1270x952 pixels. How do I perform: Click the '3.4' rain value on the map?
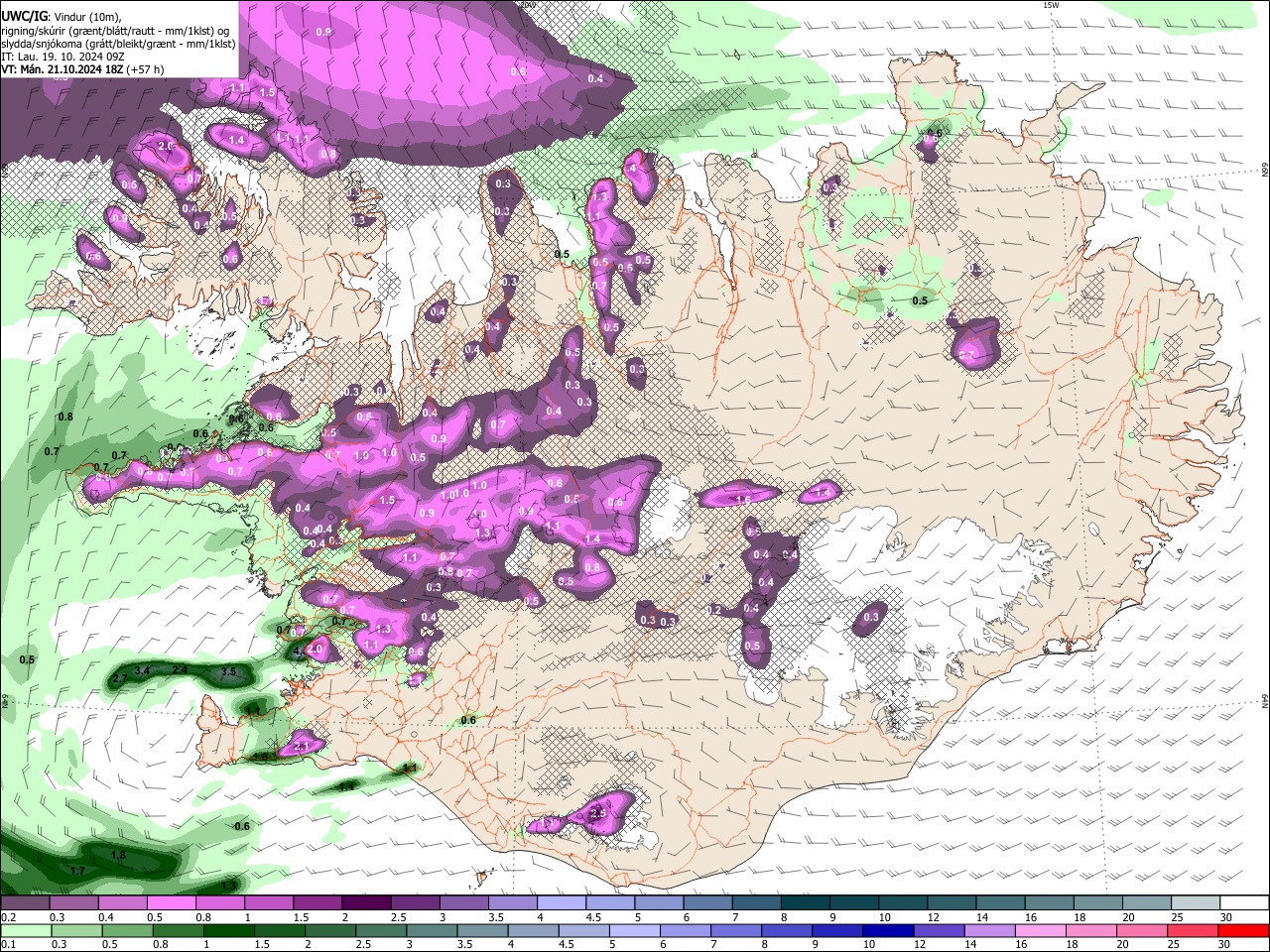click(x=142, y=671)
